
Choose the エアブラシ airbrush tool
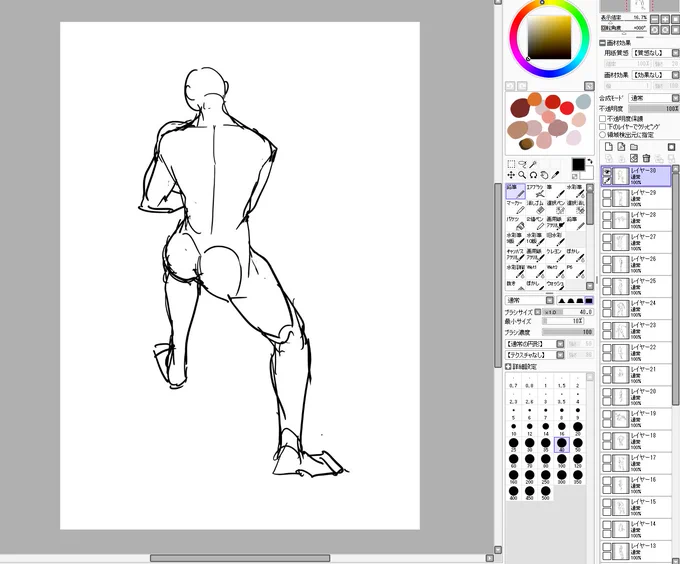[x=536, y=191]
